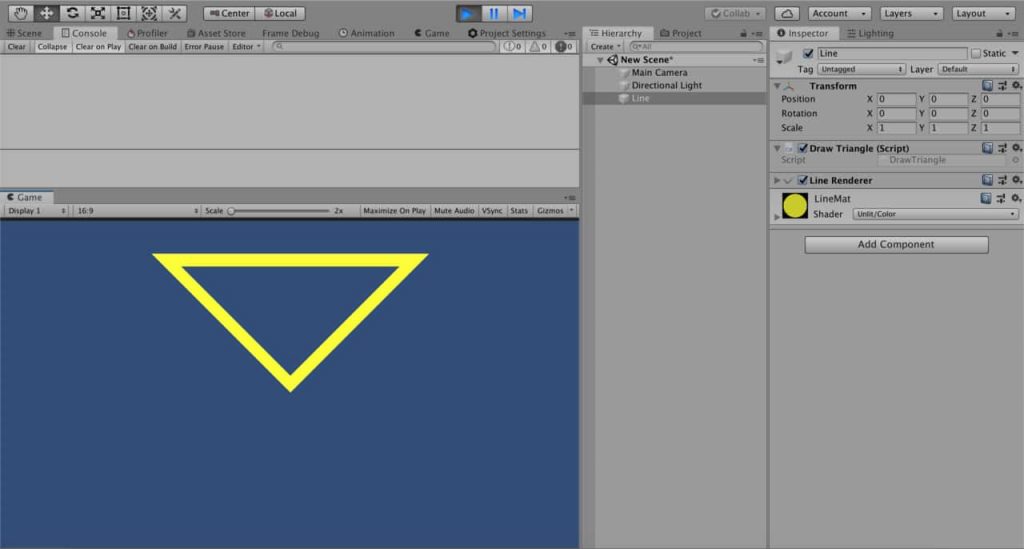
Task: Toggle Clear on Play in Console
Action: (98, 46)
